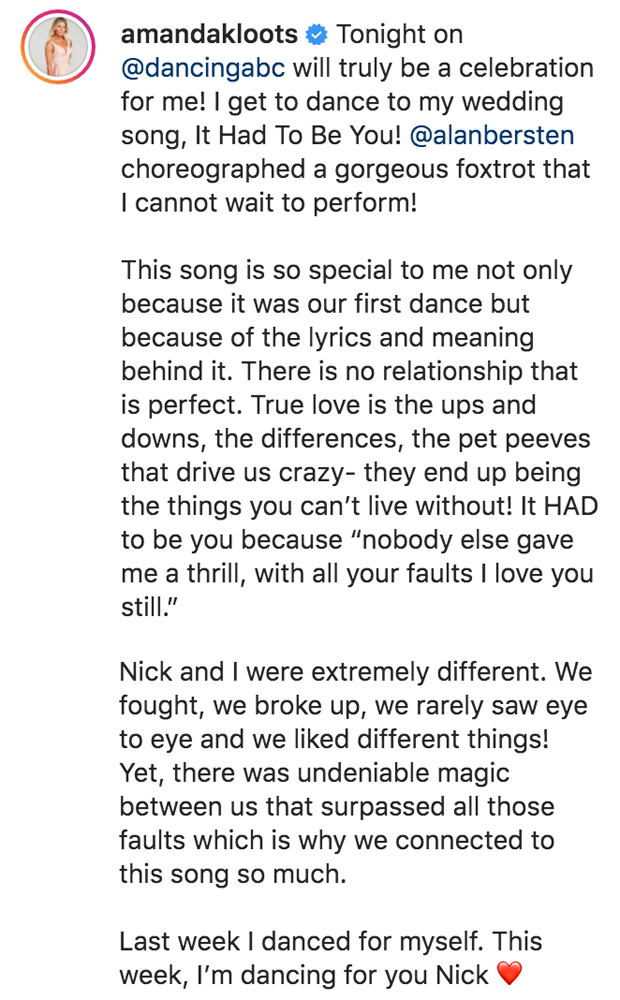
Task: Click the words 'Tonight on' in caption
Action: pyautogui.click(x=399, y=34)
